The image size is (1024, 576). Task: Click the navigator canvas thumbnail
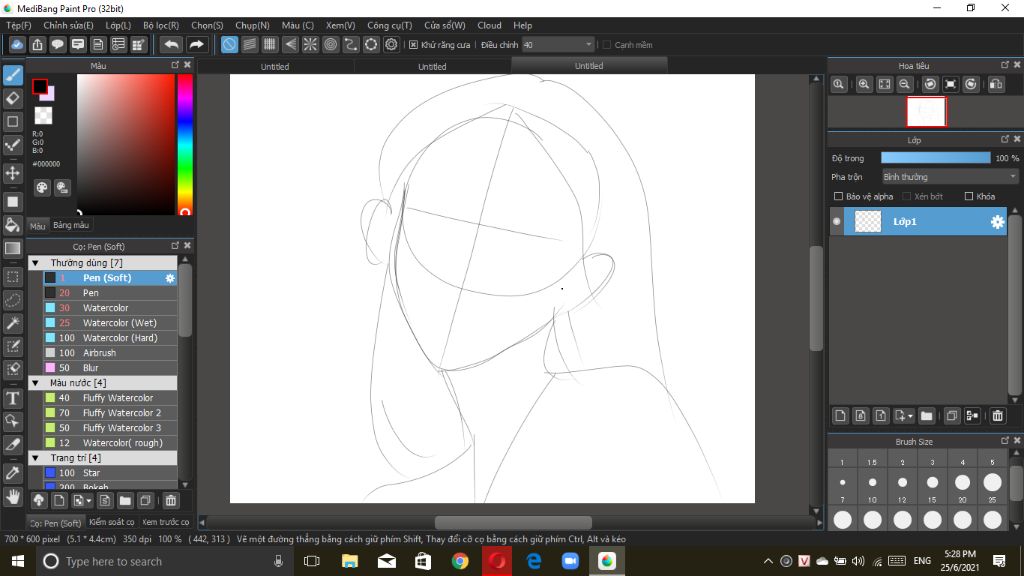tap(926, 112)
